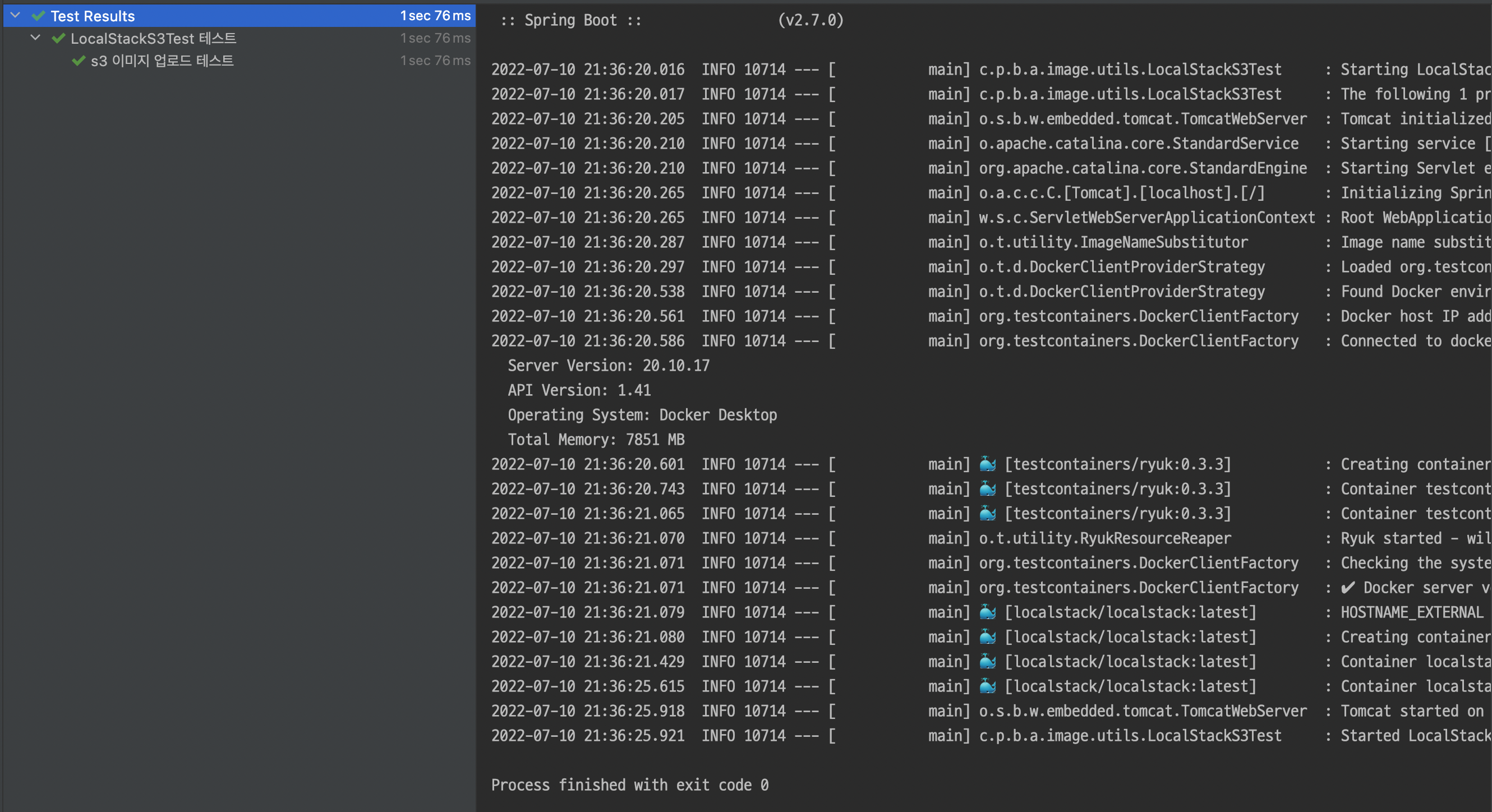Click whale icon on localstack line at 21:36:21.079
Image resolution: width=1492 pixels, height=812 pixels.
coord(988,612)
